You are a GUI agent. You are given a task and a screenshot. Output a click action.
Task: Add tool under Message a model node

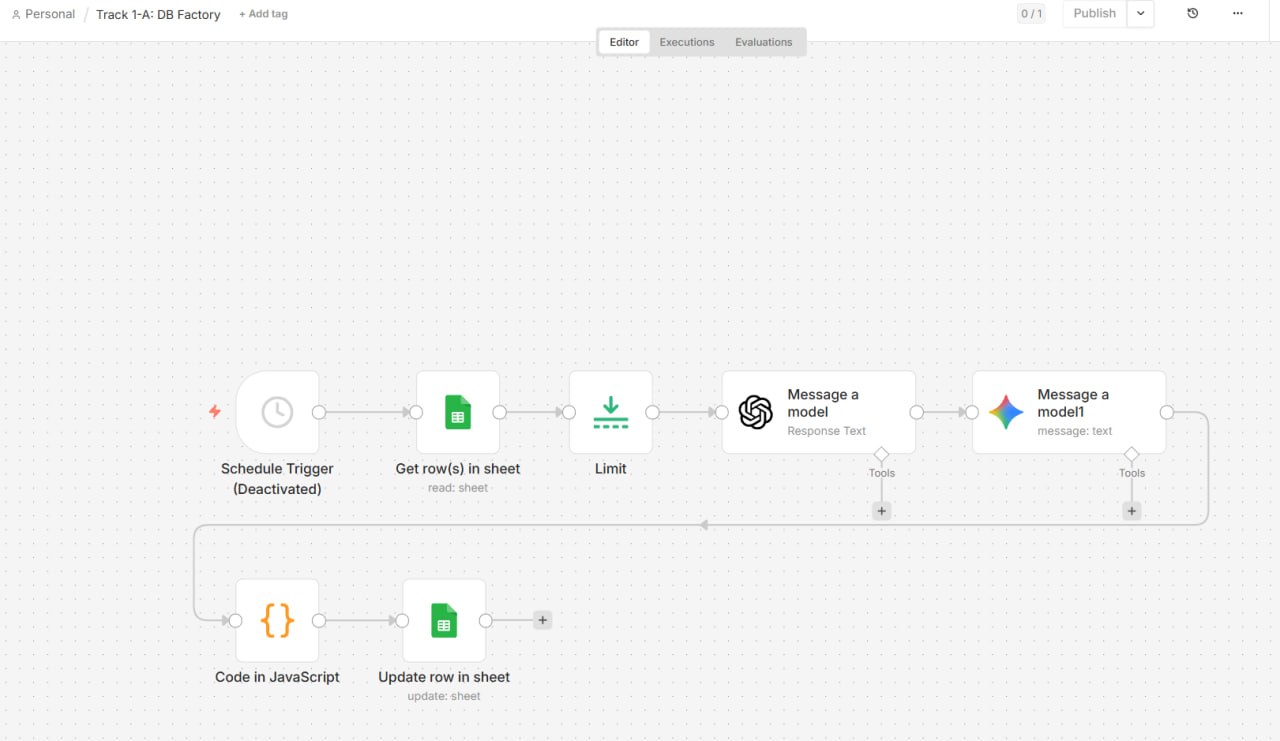coord(881,511)
